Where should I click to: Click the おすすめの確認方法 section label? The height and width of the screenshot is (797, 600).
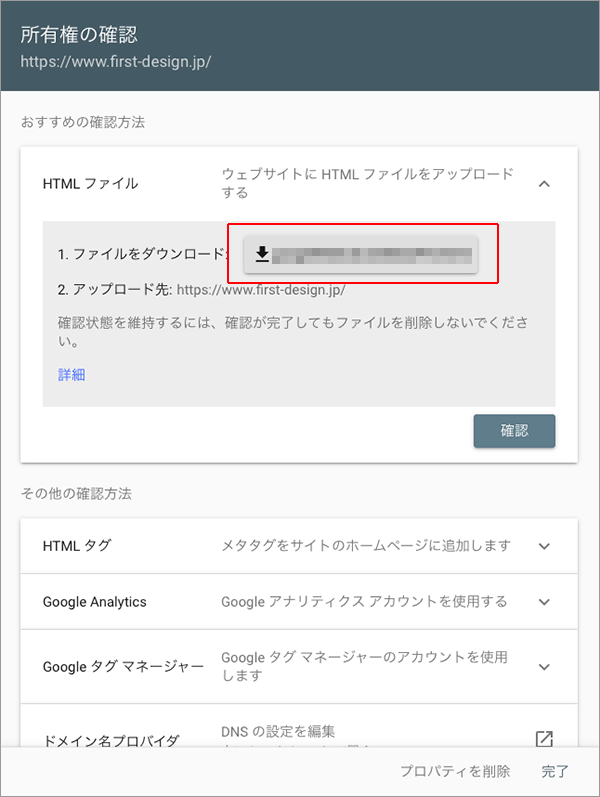click(83, 122)
